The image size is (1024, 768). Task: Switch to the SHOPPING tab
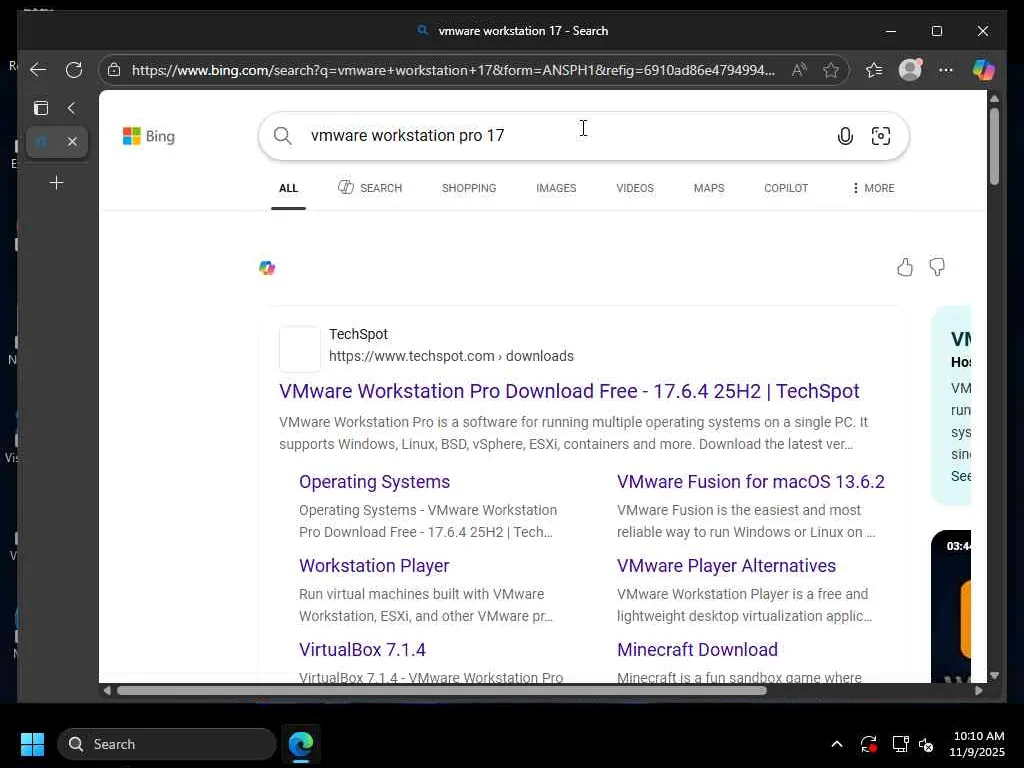(469, 188)
